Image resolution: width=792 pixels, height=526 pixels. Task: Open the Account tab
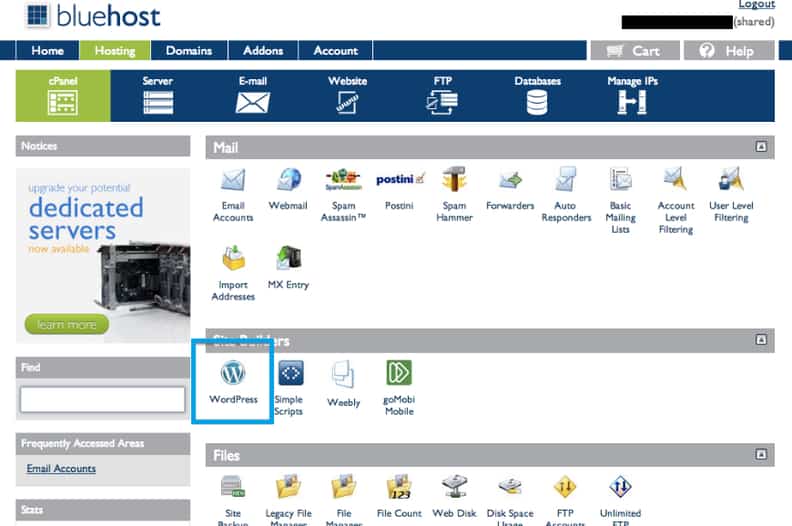coord(336,51)
